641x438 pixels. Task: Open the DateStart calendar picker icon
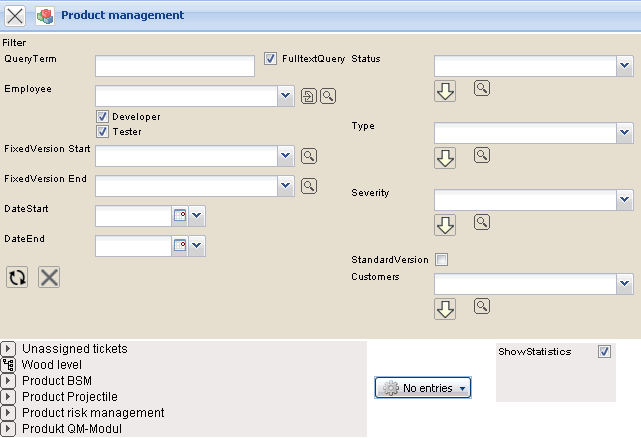point(180,216)
